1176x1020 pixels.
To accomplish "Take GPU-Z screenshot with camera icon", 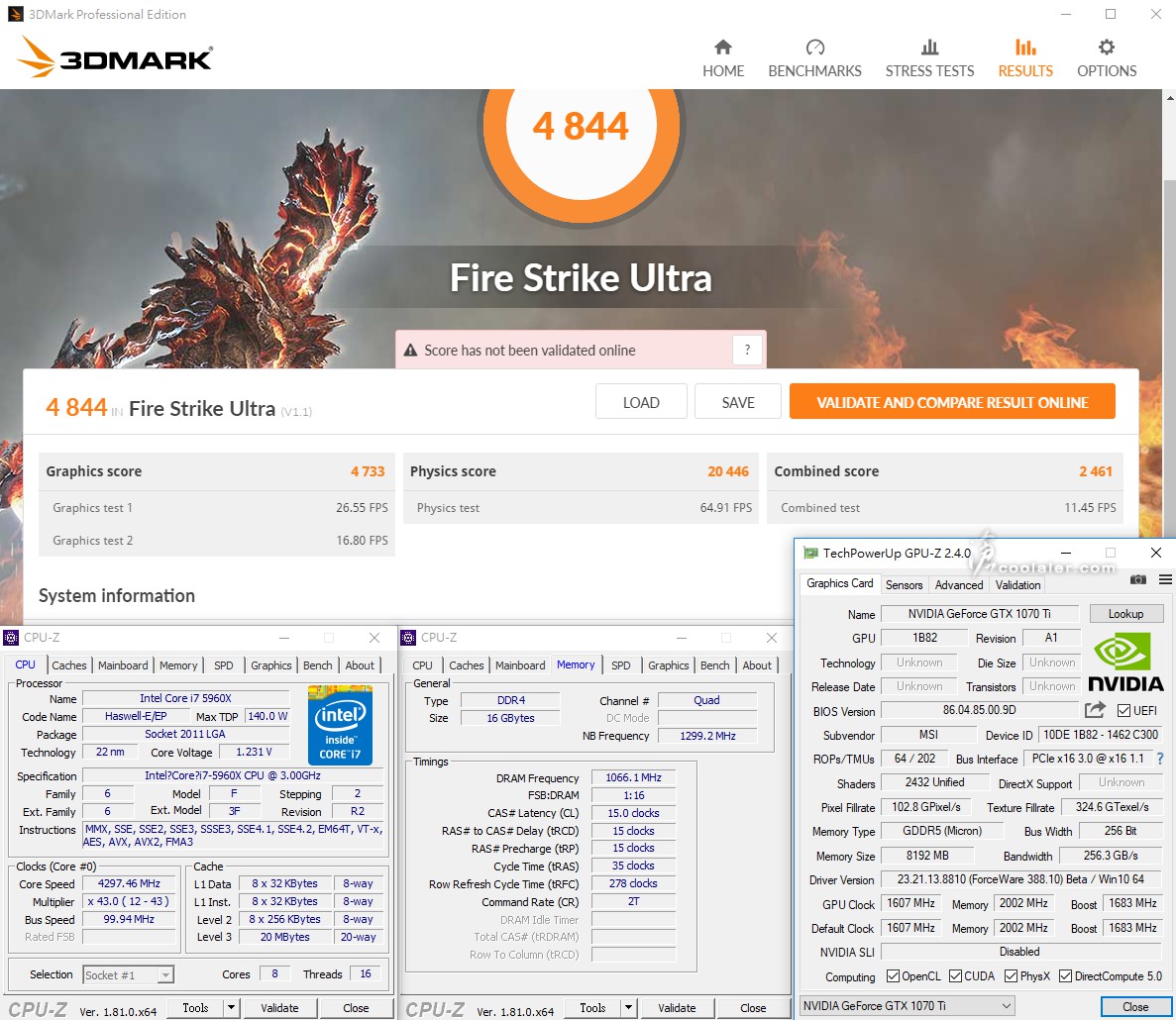I will pos(1137,579).
